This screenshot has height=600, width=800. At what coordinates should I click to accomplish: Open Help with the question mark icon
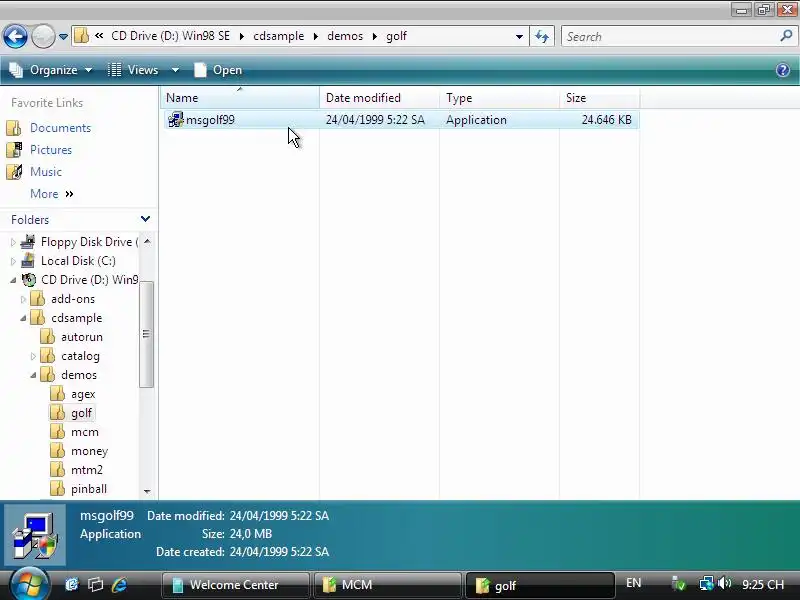pyautogui.click(x=783, y=70)
